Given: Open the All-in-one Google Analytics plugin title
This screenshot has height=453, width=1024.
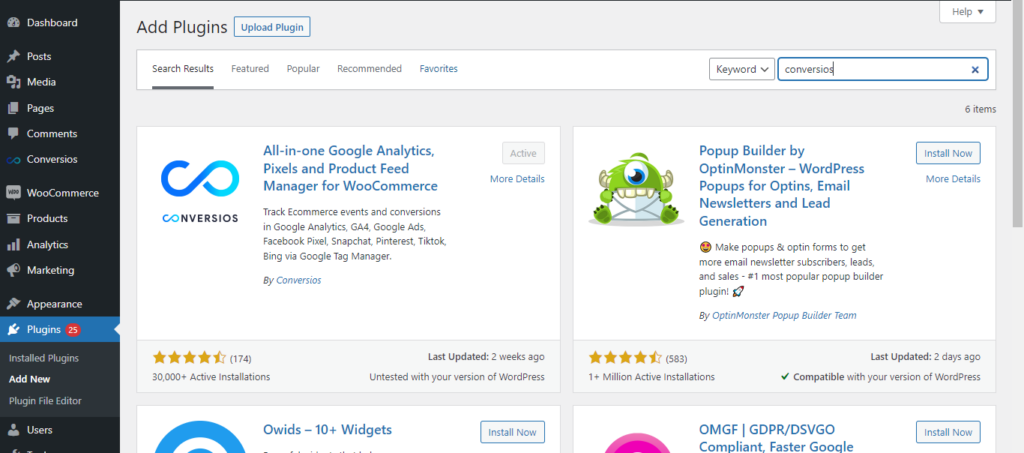Looking at the screenshot, I should (x=350, y=168).
